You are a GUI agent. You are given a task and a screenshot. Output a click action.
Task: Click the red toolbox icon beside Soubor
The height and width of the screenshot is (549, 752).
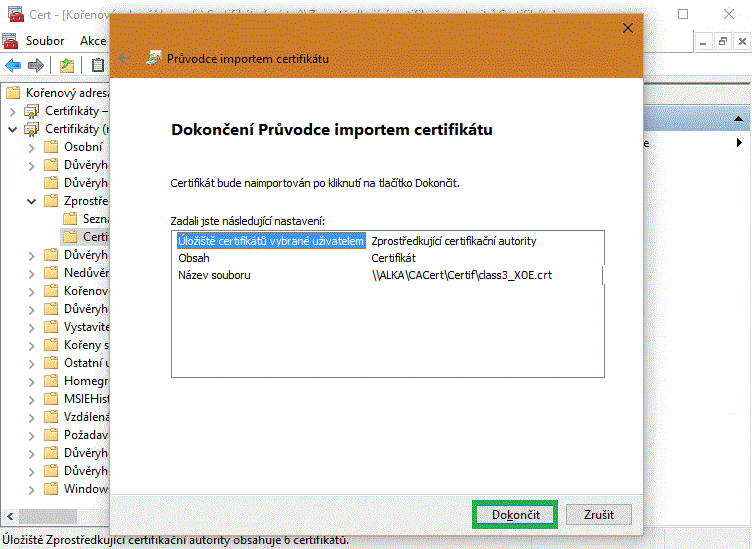(x=11, y=41)
